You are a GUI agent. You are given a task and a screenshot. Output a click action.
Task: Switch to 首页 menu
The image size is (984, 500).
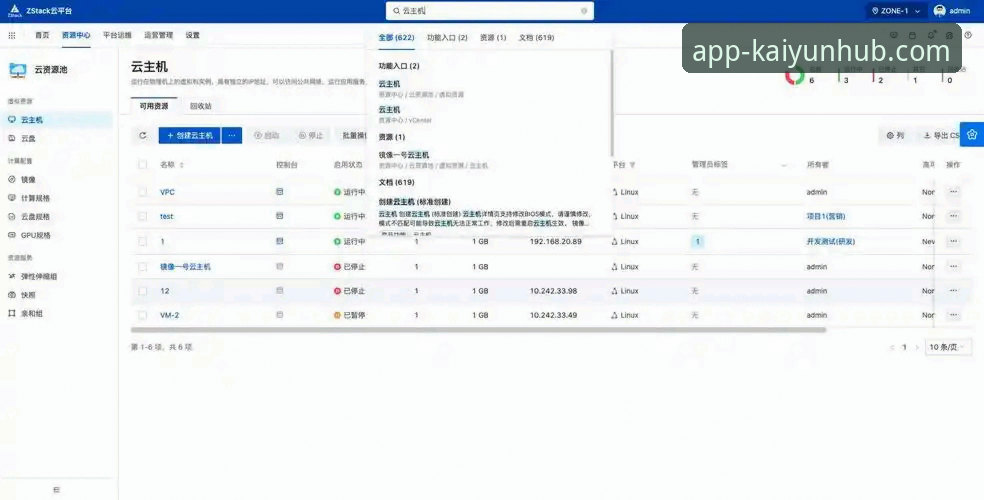[x=42, y=35]
